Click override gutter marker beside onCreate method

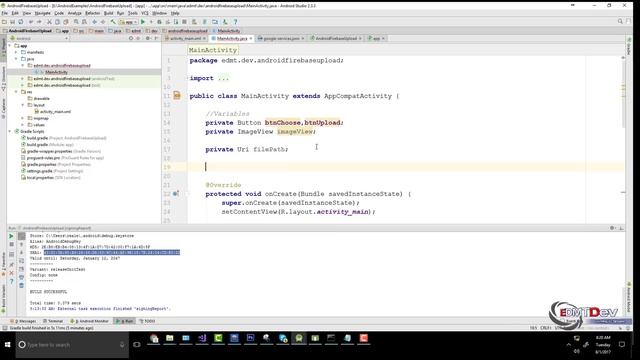pos(176,193)
